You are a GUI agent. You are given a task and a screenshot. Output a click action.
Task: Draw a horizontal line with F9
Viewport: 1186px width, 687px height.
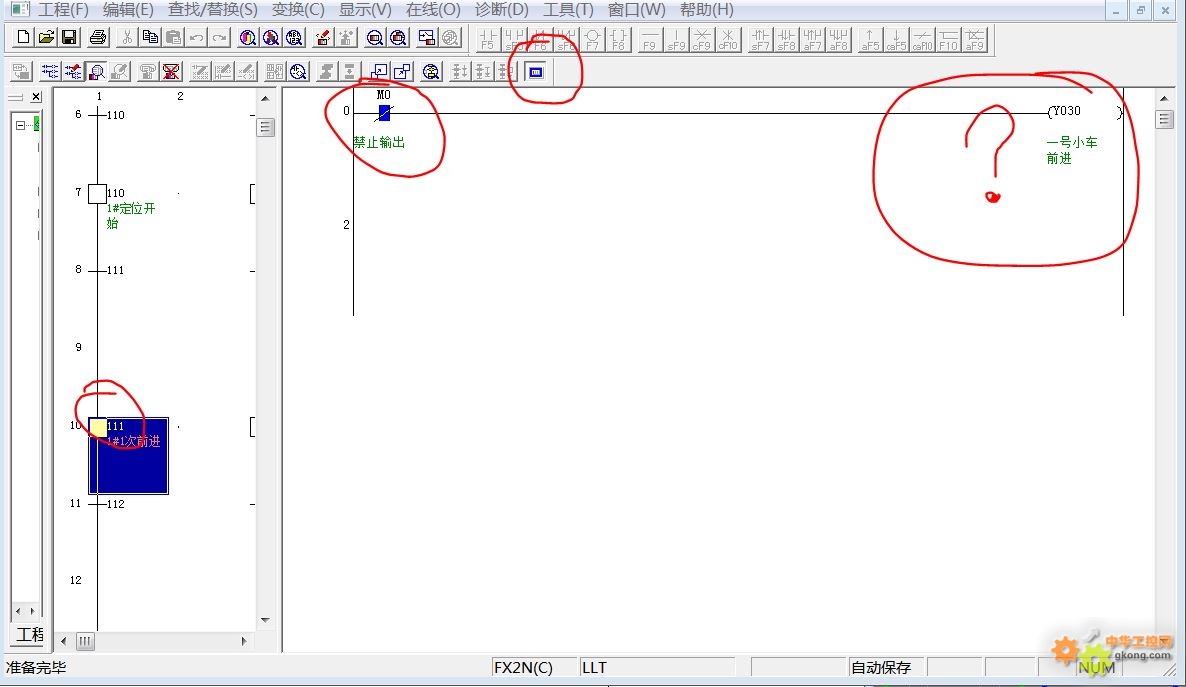point(650,39)
